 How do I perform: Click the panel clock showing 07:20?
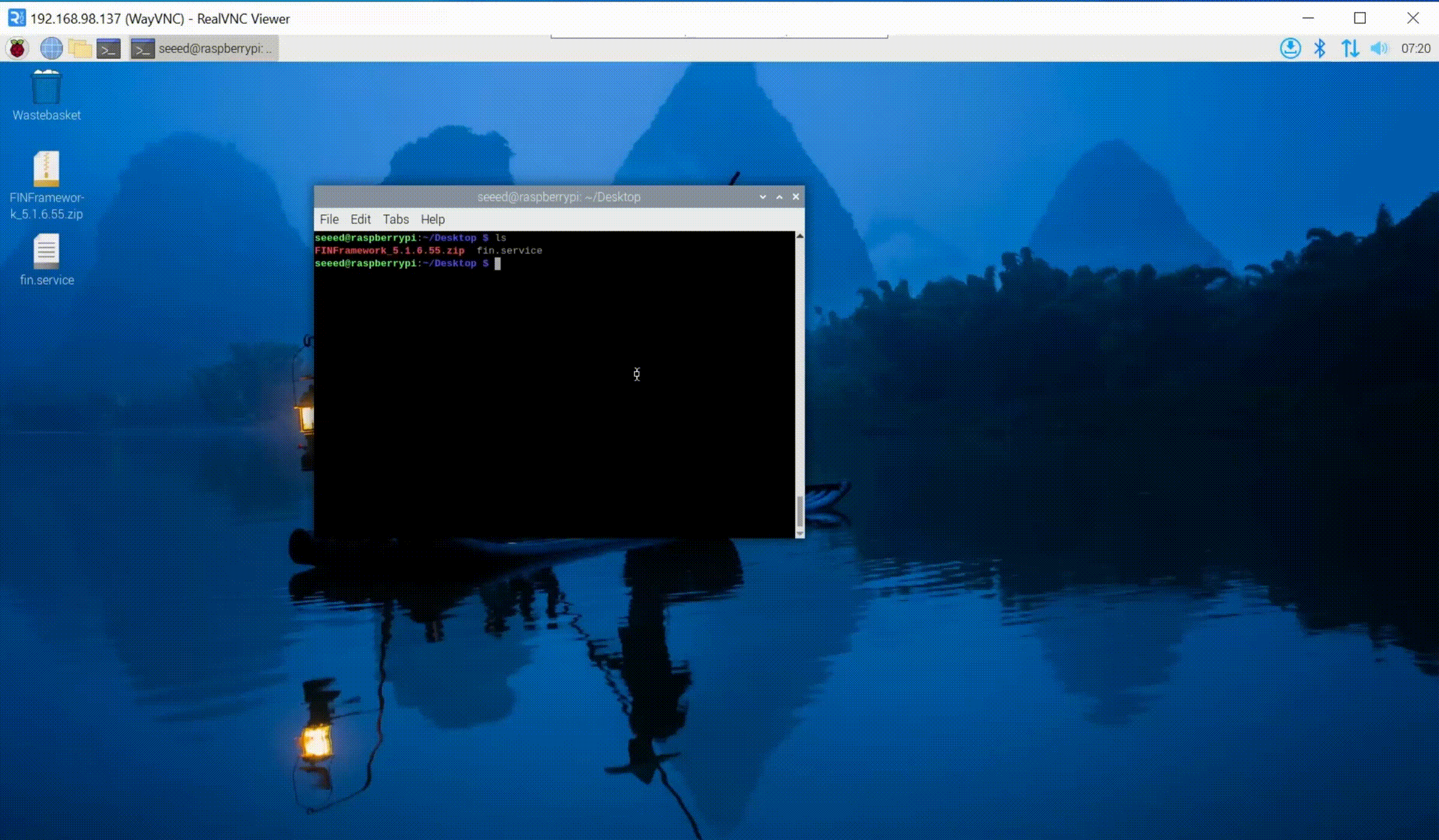pyautogui.click(x=1416, y=49)
